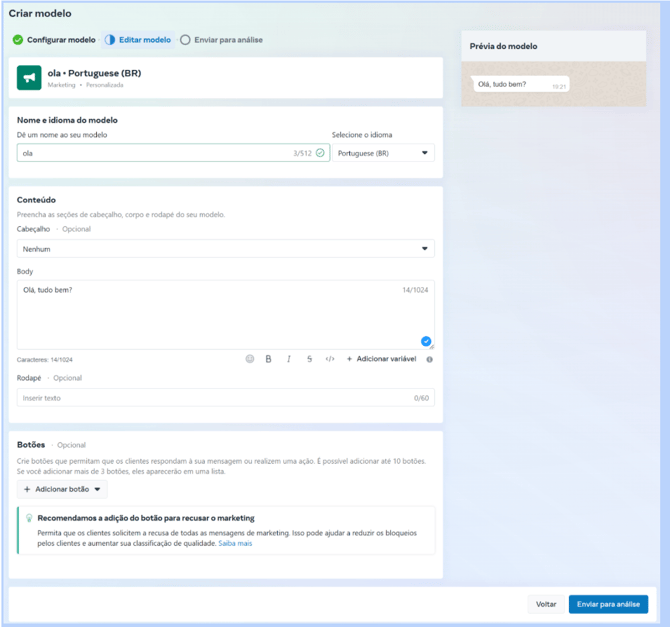Click the Voltar button
This screenshot has height=627, width=670.
pos(546,604)
